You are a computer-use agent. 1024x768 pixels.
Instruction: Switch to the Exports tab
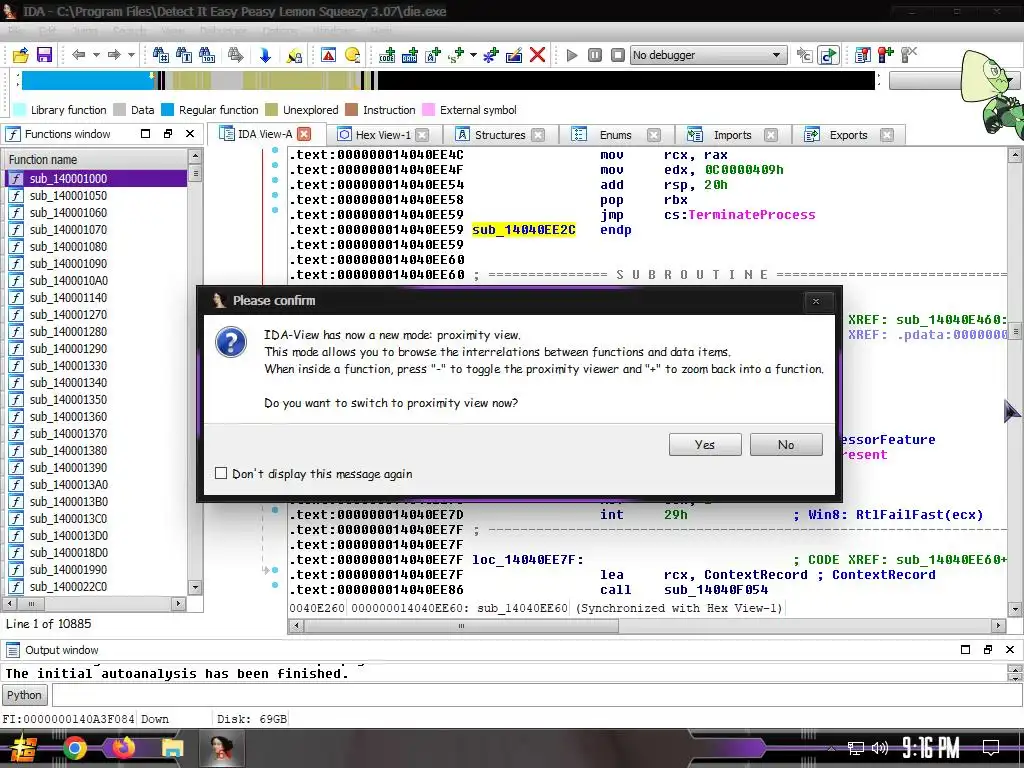tap(848, 135)
